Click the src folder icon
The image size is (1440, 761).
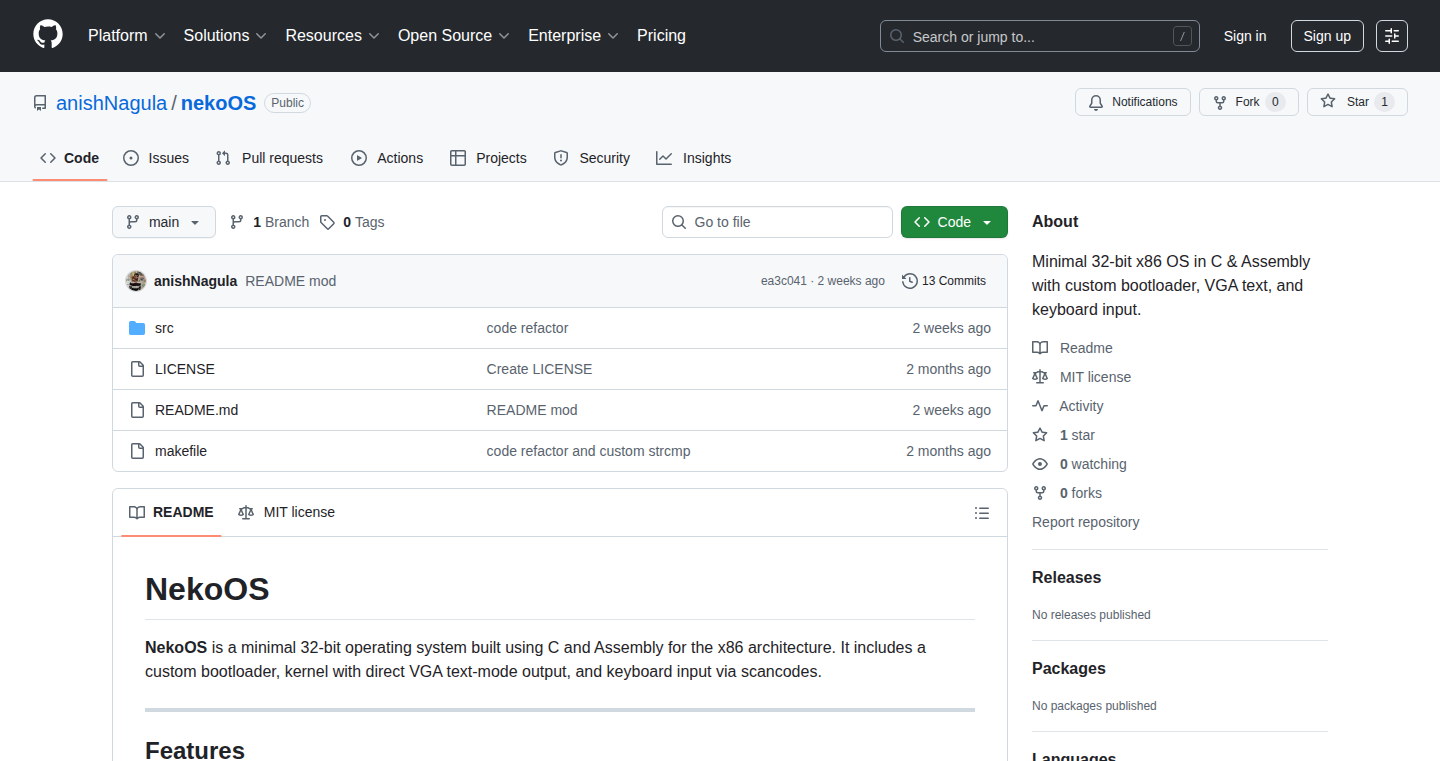(x=137, y=328)
